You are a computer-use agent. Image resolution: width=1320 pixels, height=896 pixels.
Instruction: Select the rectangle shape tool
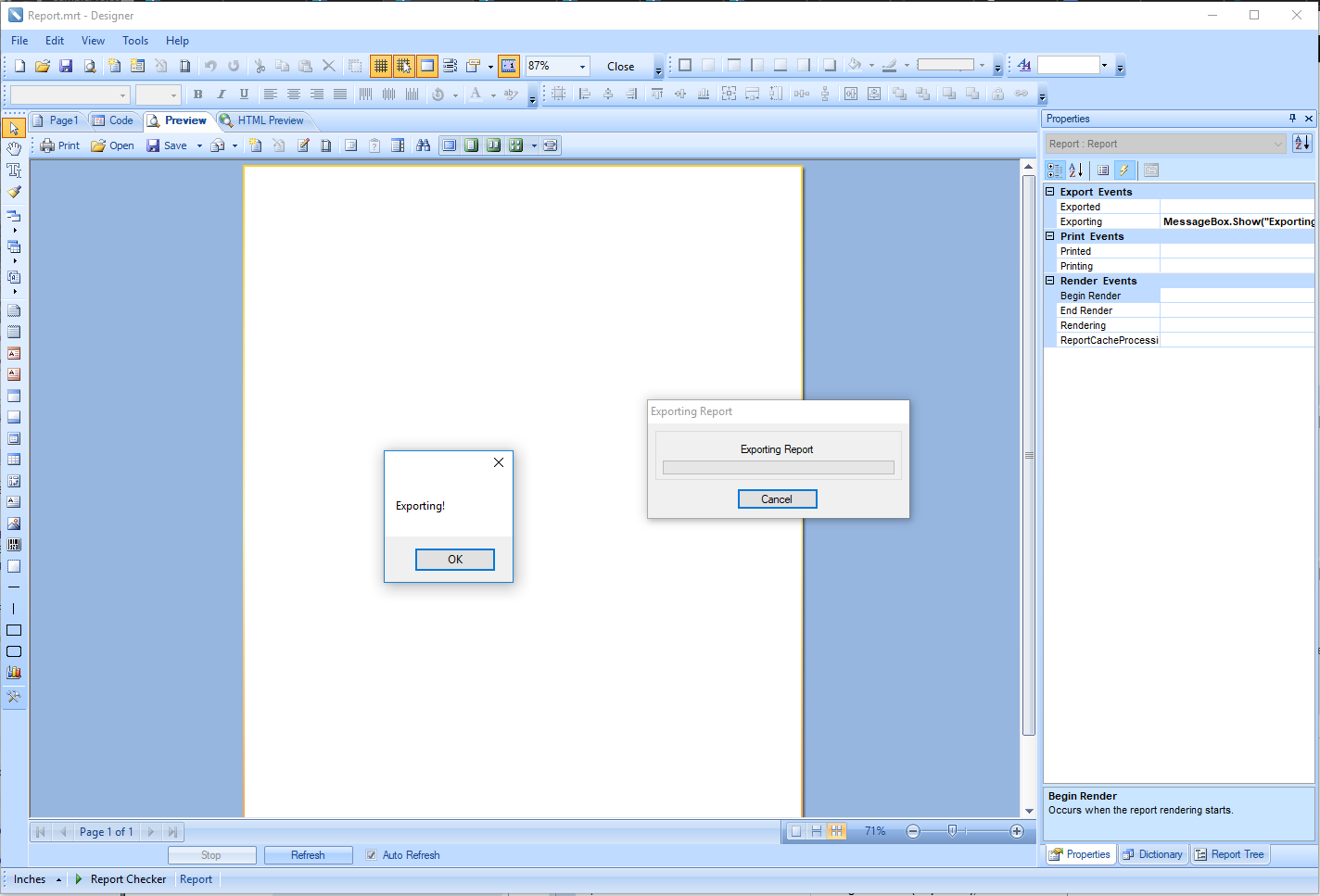[x=14, y=630]
